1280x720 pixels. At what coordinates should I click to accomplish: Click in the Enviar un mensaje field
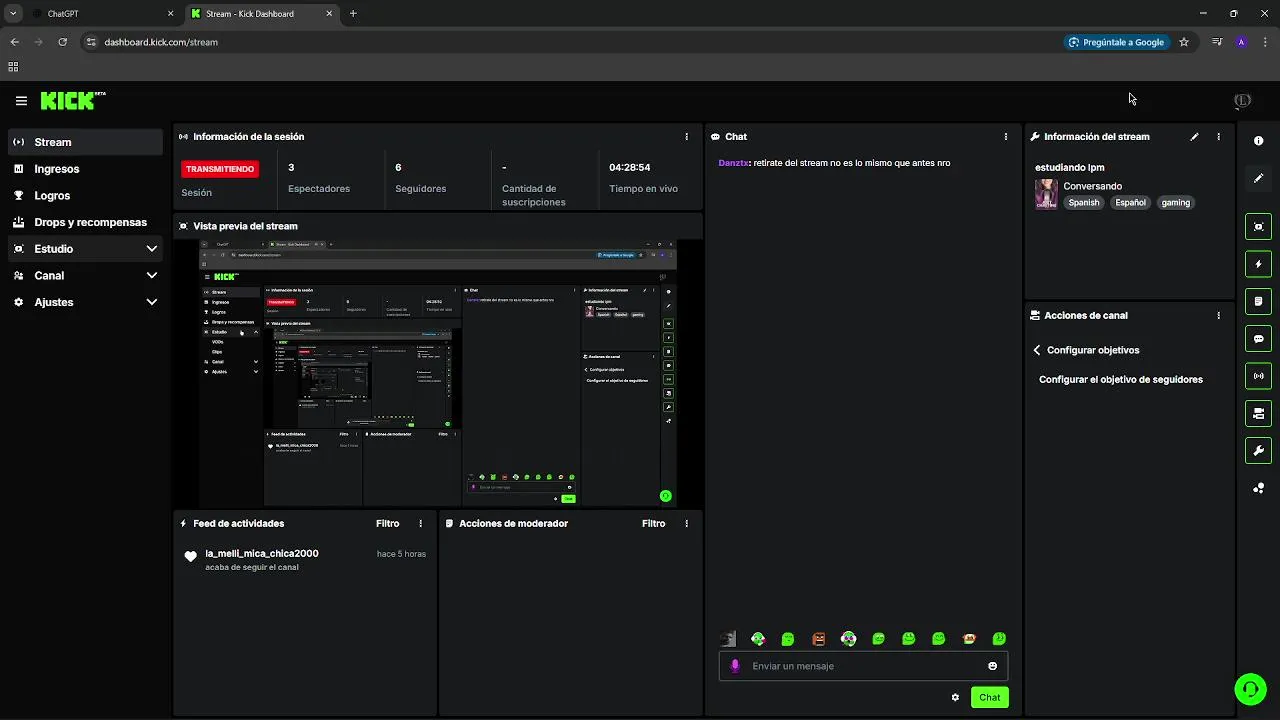click(x=863, y=666)
